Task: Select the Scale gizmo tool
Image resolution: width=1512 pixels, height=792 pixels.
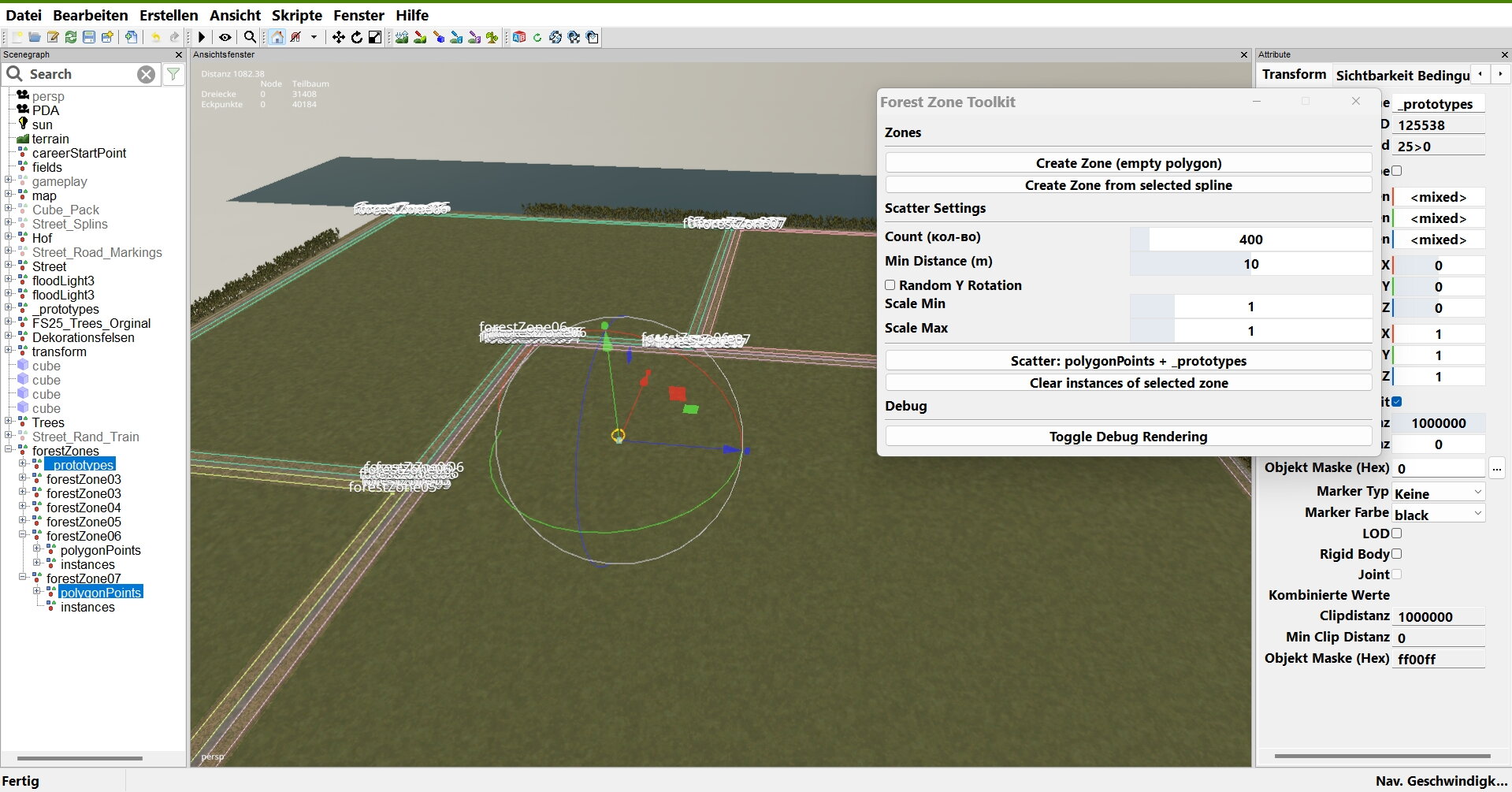Action: click(x=374, y=37)
